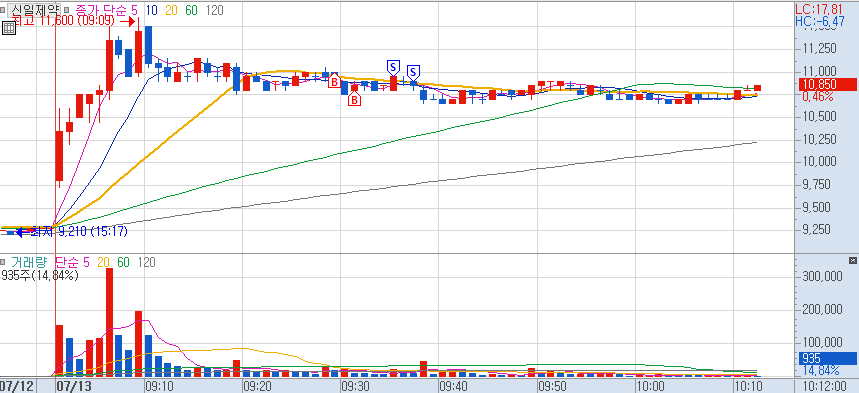This screenshot has height=393, width=859.
Task: Click the 최고 11,600 (09:09) high label
Action: point(64,21)
